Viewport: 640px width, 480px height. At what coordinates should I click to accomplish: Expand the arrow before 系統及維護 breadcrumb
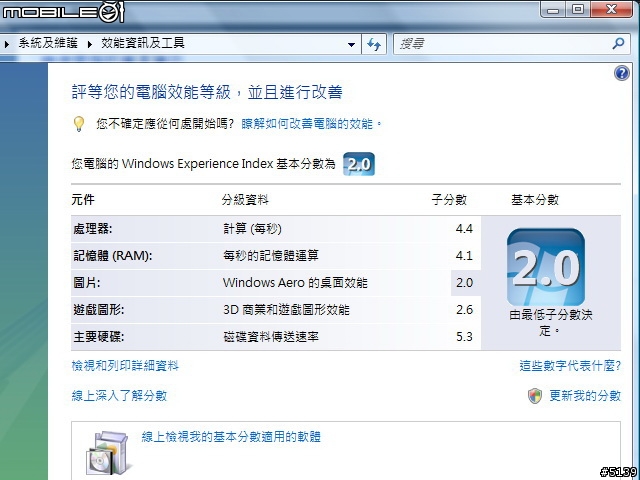click(7, 44)
